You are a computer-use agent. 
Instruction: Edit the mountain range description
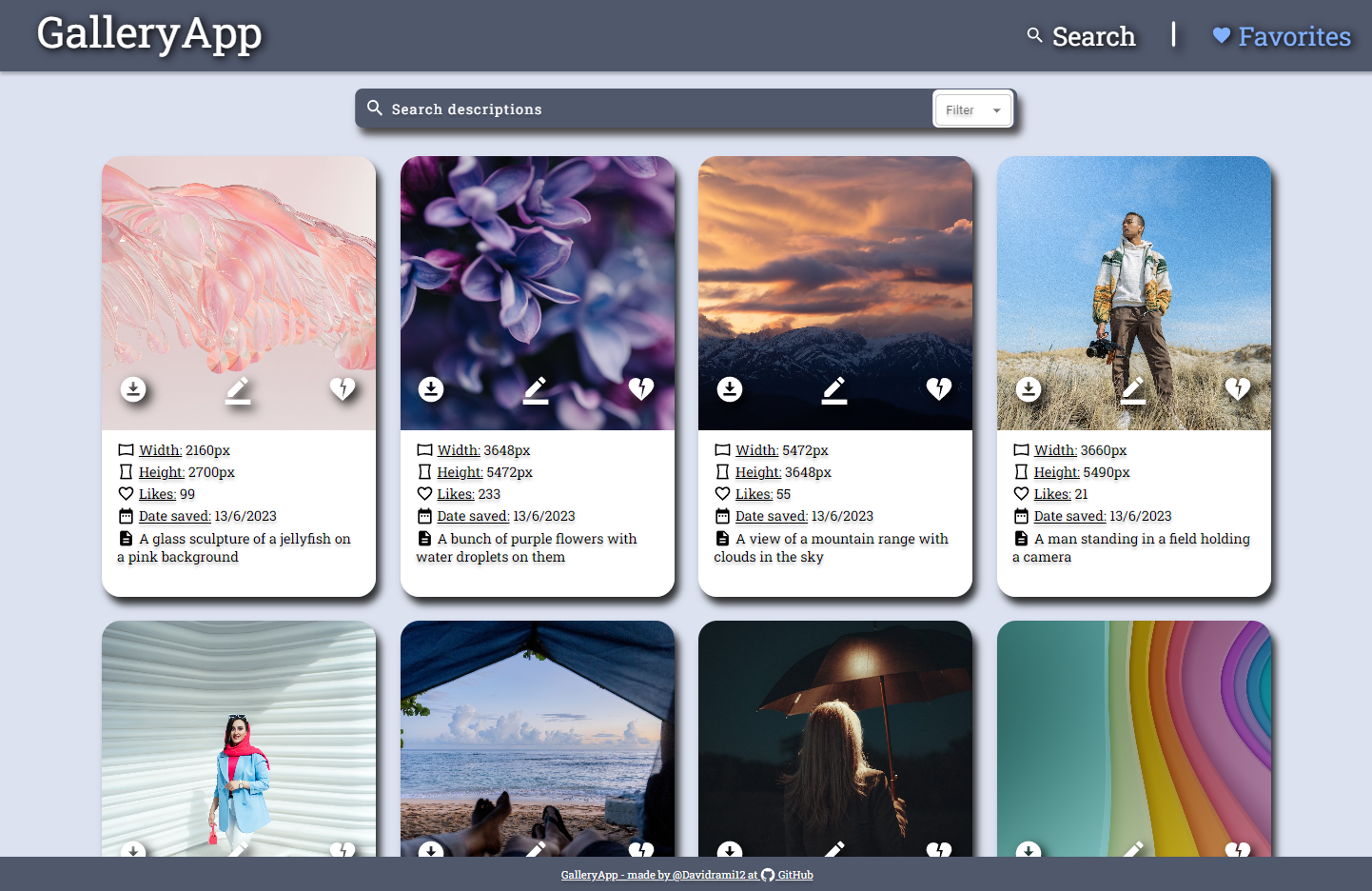(834, 389)
